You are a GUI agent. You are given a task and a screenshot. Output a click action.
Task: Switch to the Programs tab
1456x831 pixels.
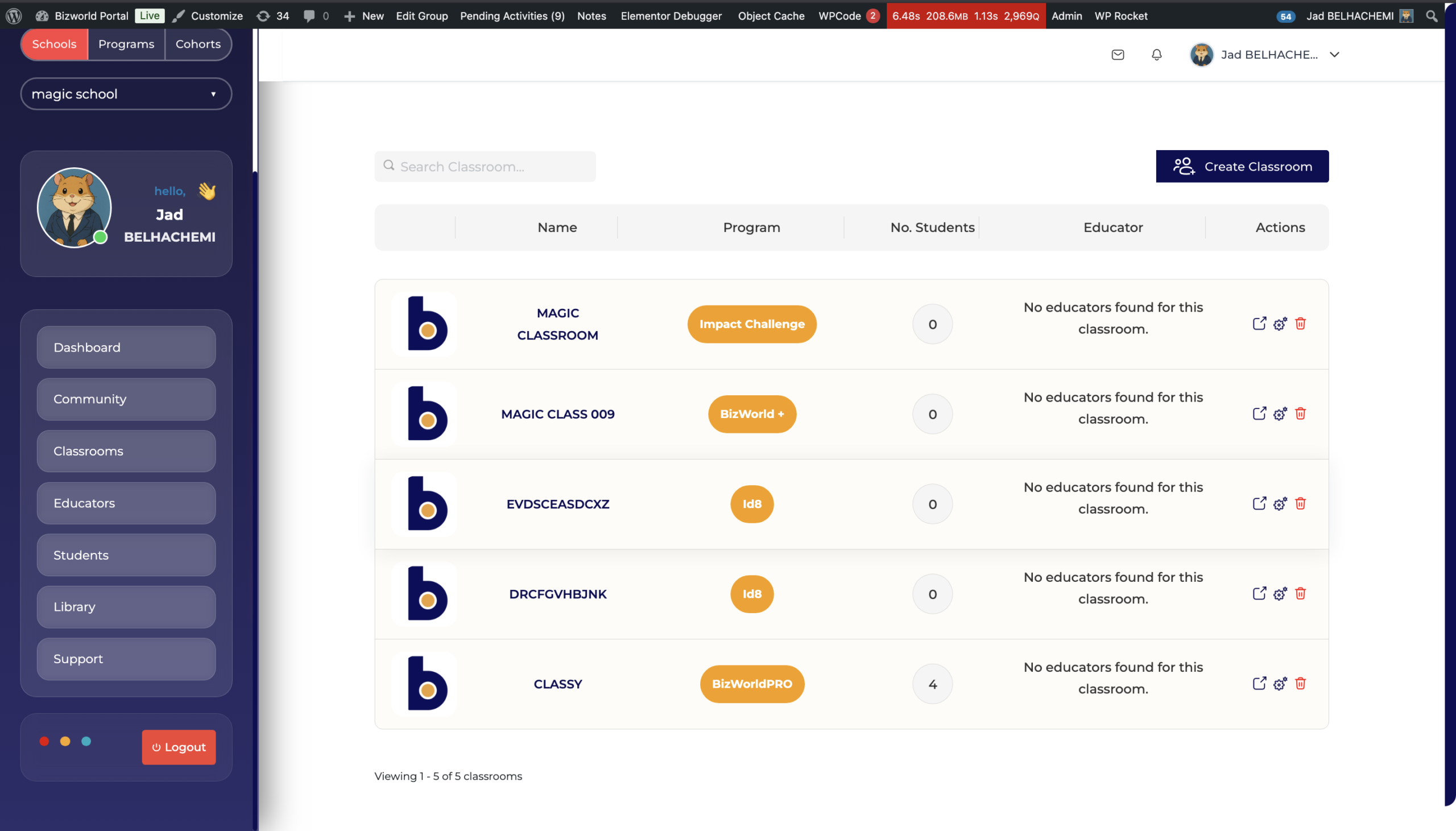pyautogui.click(x=126, y=44)
